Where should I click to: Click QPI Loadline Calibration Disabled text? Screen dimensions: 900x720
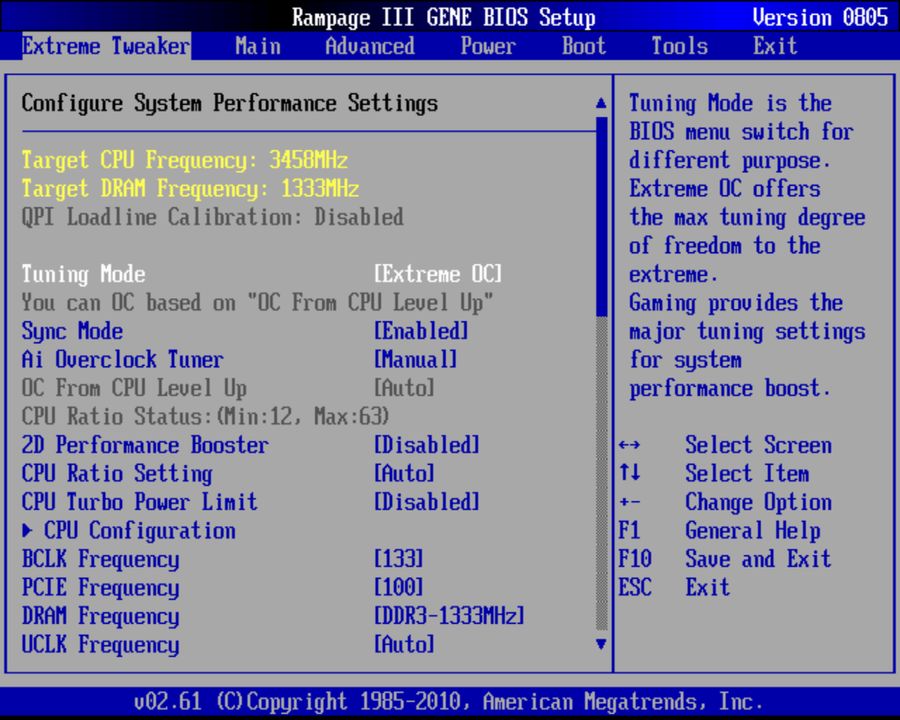pos(212,218)
